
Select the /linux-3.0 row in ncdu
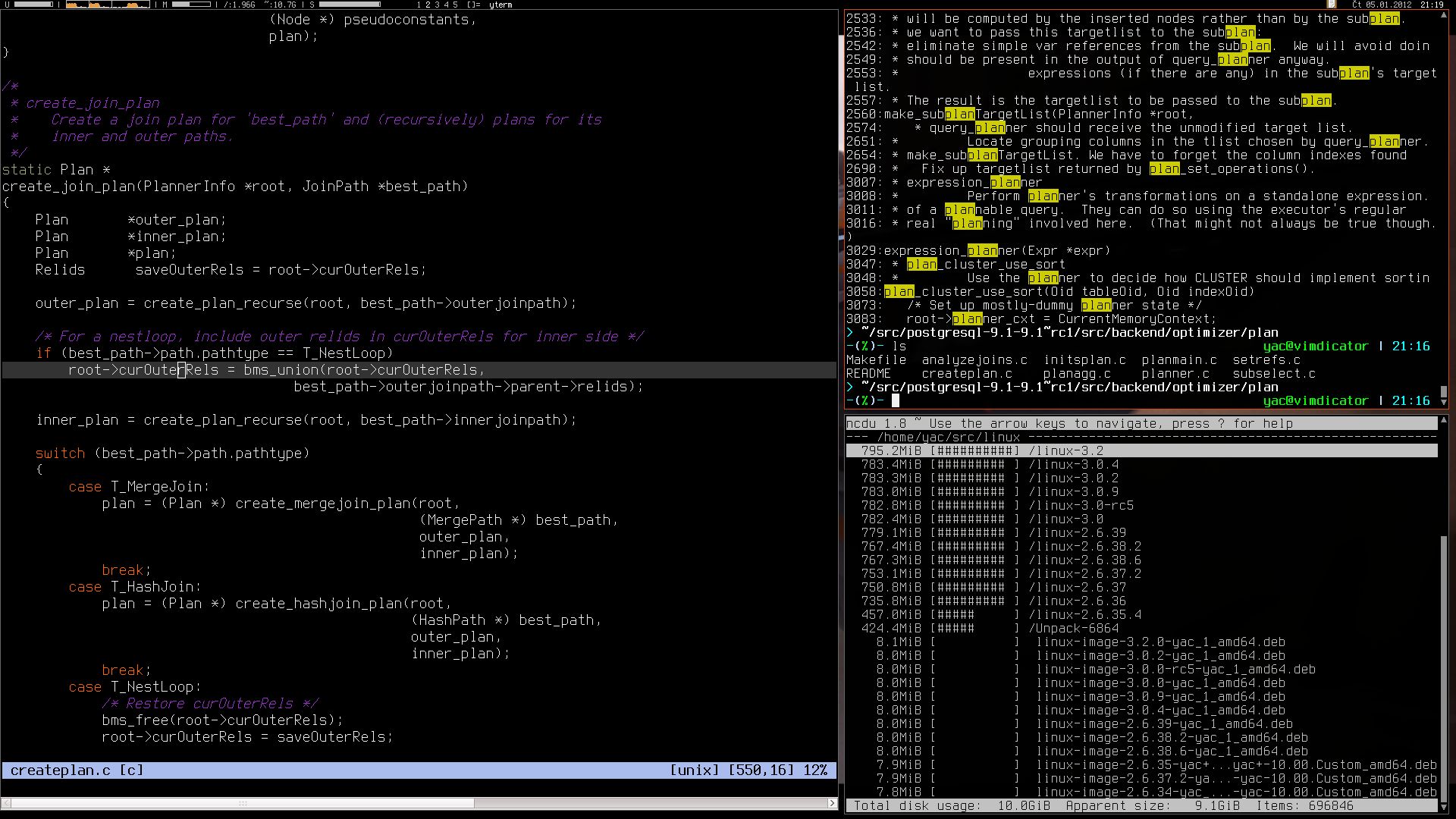[1141, 519]
